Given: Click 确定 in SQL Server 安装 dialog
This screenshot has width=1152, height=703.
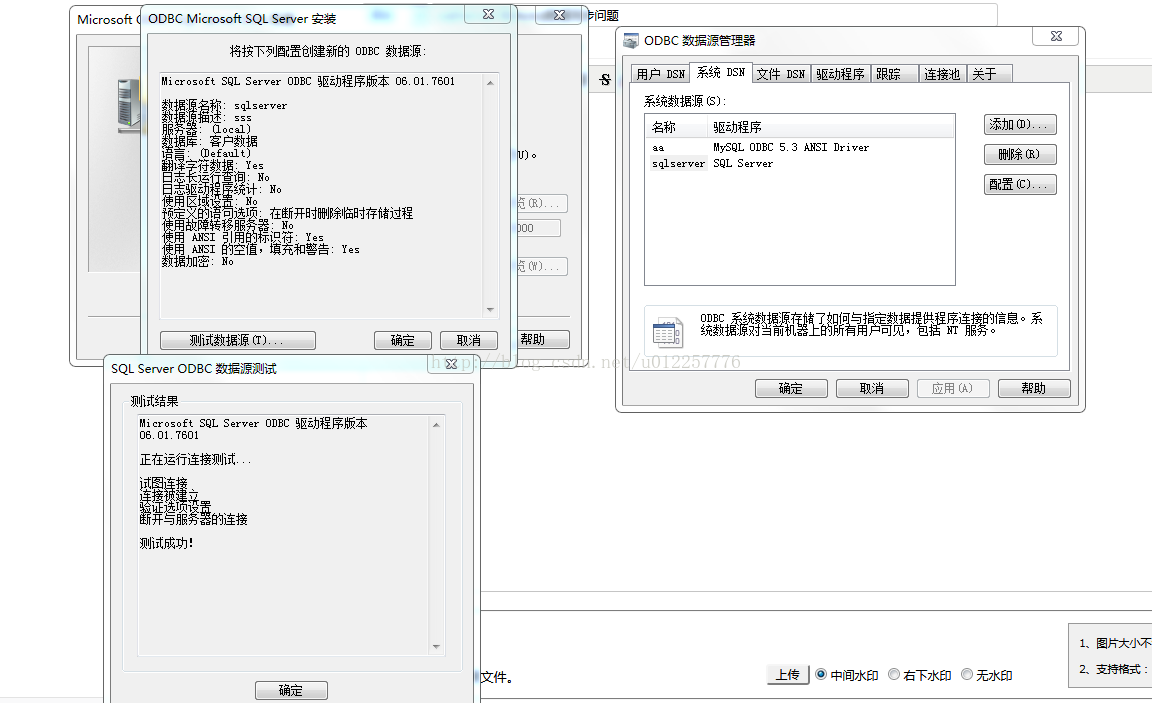Looking at the screenshot, I should pos(403,340).
